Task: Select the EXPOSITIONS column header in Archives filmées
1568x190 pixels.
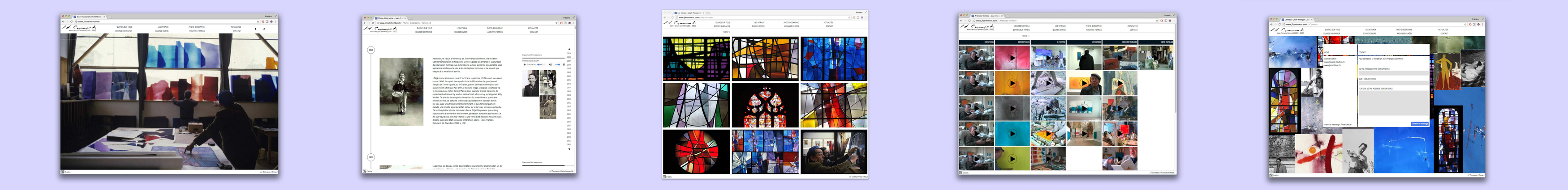Action: tap(1085, 42)
